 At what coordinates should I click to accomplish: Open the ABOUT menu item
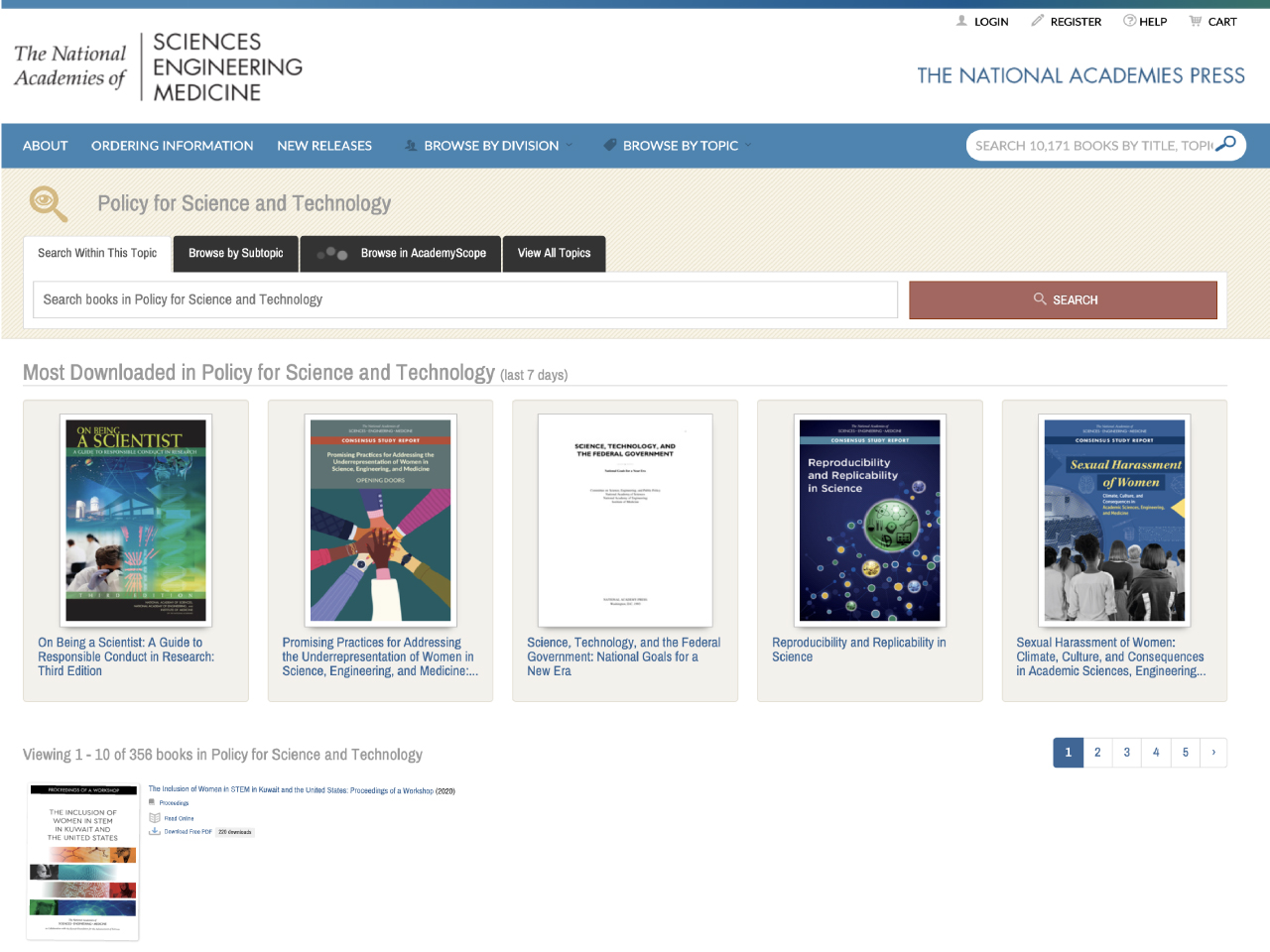pyautogui.click(x=46, y=146)
